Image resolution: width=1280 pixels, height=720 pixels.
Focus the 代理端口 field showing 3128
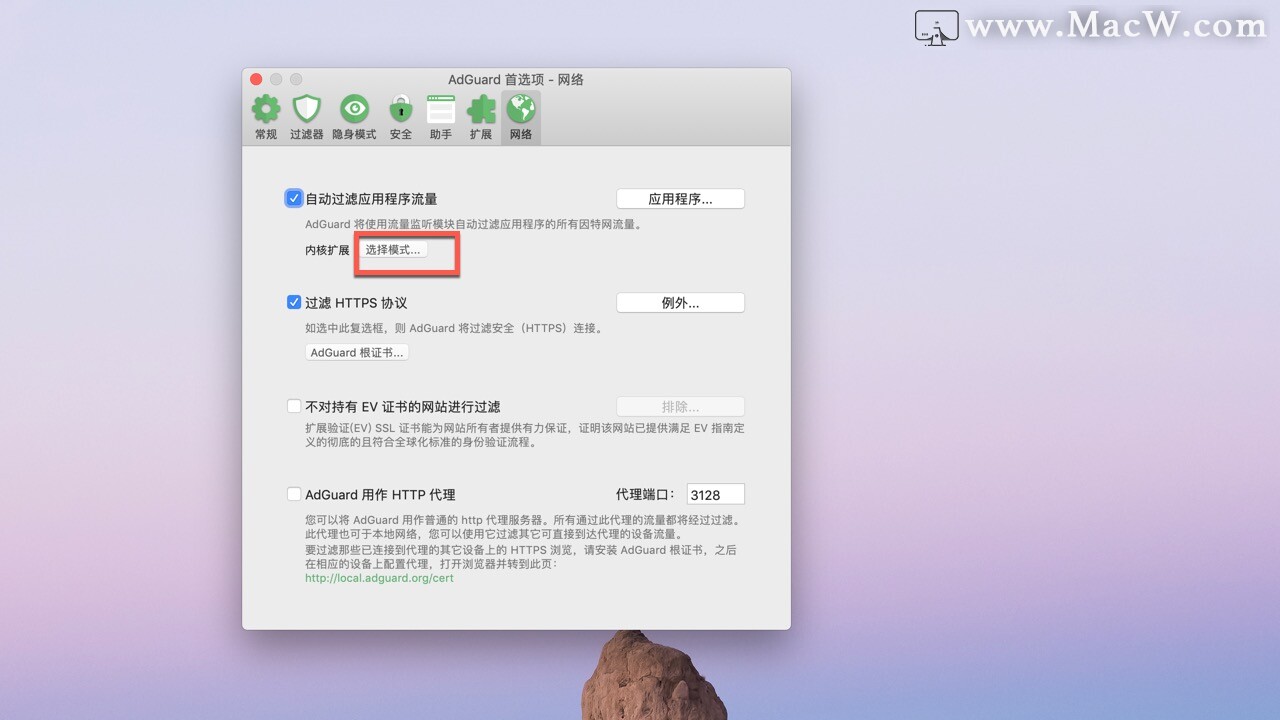point(715,494)
